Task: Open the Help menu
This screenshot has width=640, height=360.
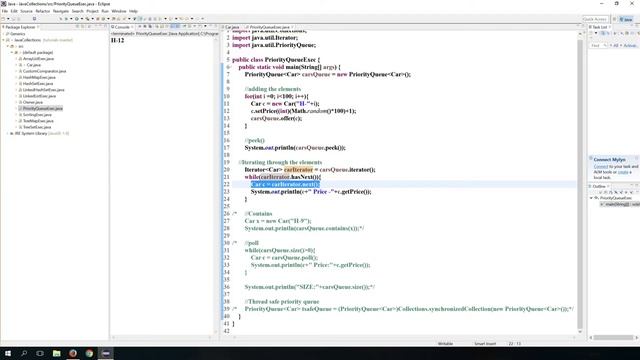Action: point(133,11)
